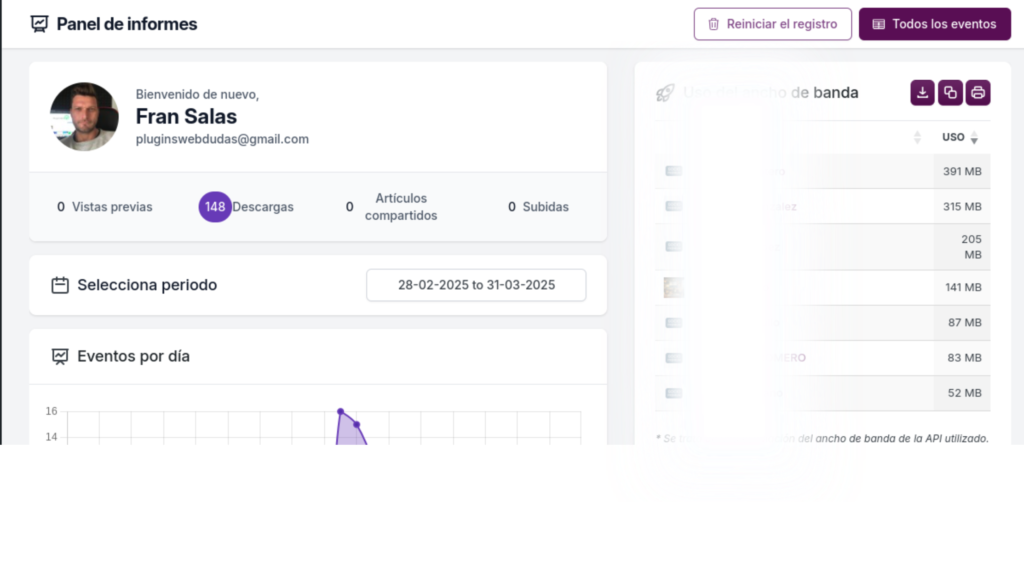Click the file icon in the 87 MB row

point(673,323)
